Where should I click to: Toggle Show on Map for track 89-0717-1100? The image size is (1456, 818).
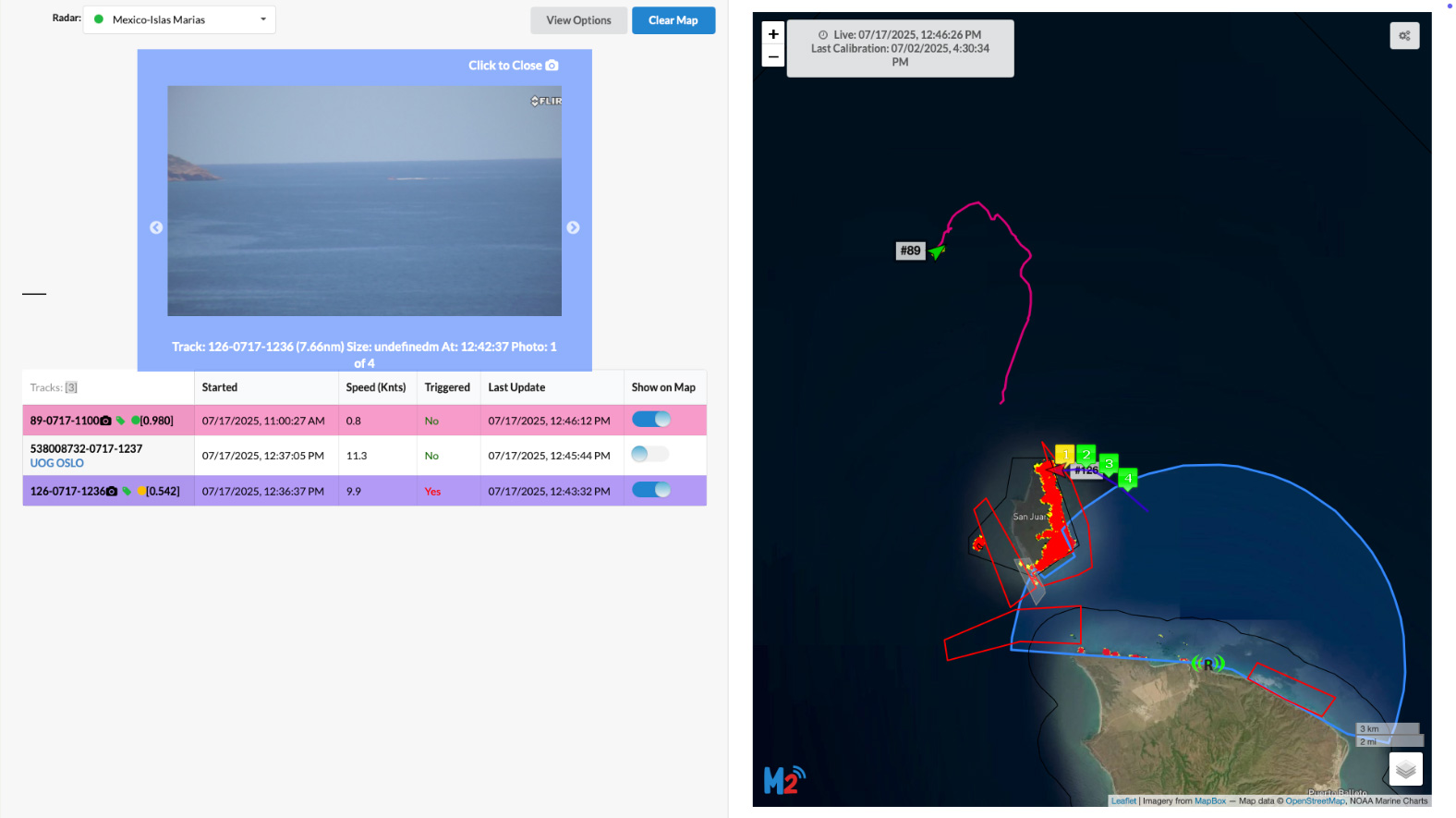[x=651, y=420]
